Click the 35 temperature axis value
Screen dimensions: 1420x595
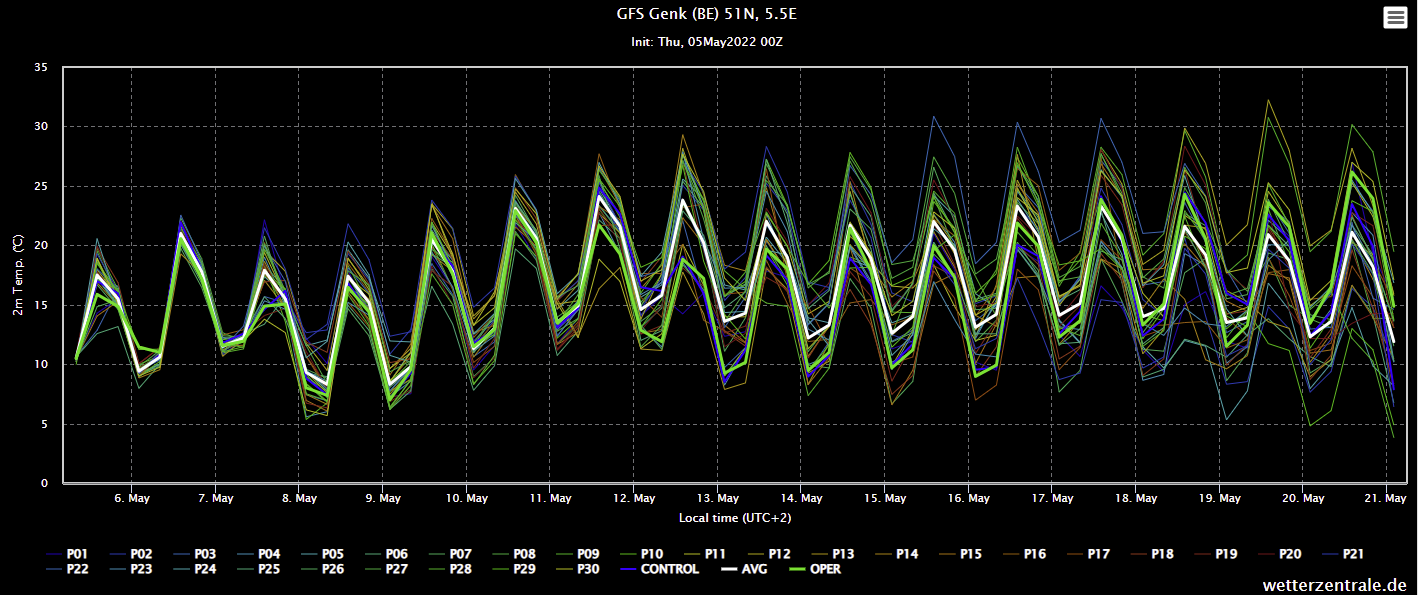pos(41,68)
